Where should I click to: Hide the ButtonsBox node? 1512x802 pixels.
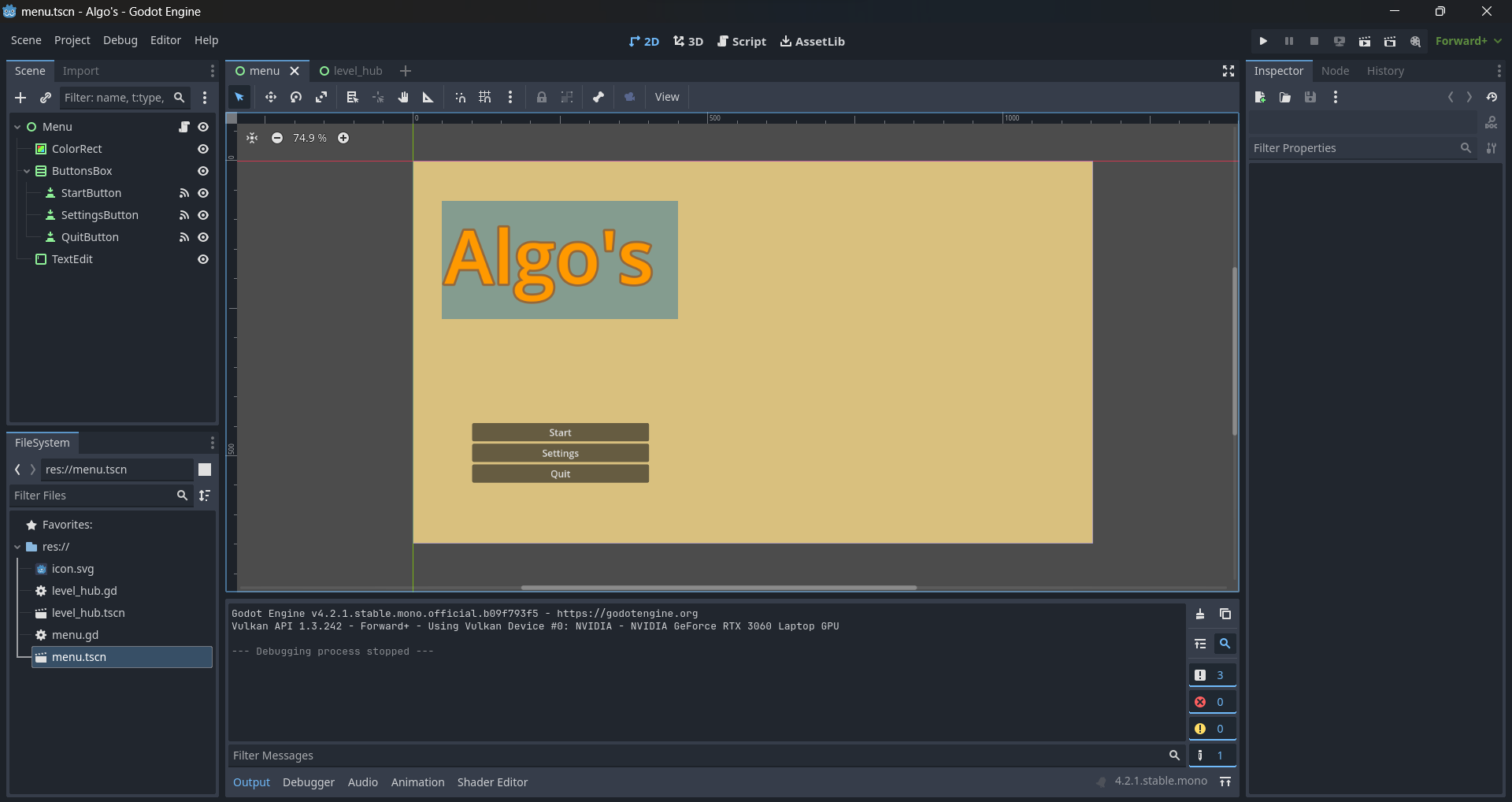(x=203, y=171)
